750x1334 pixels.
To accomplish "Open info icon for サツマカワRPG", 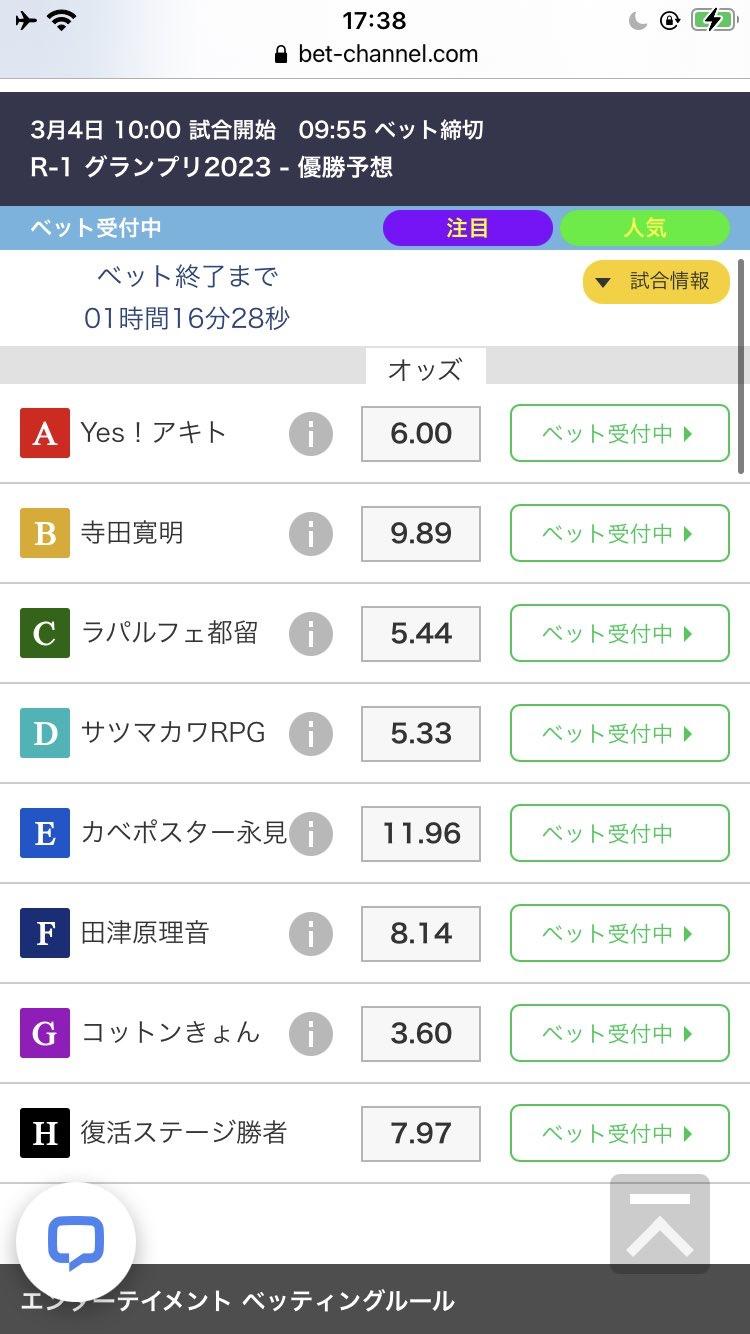I will pyautogui.click(x=311, y=734).
